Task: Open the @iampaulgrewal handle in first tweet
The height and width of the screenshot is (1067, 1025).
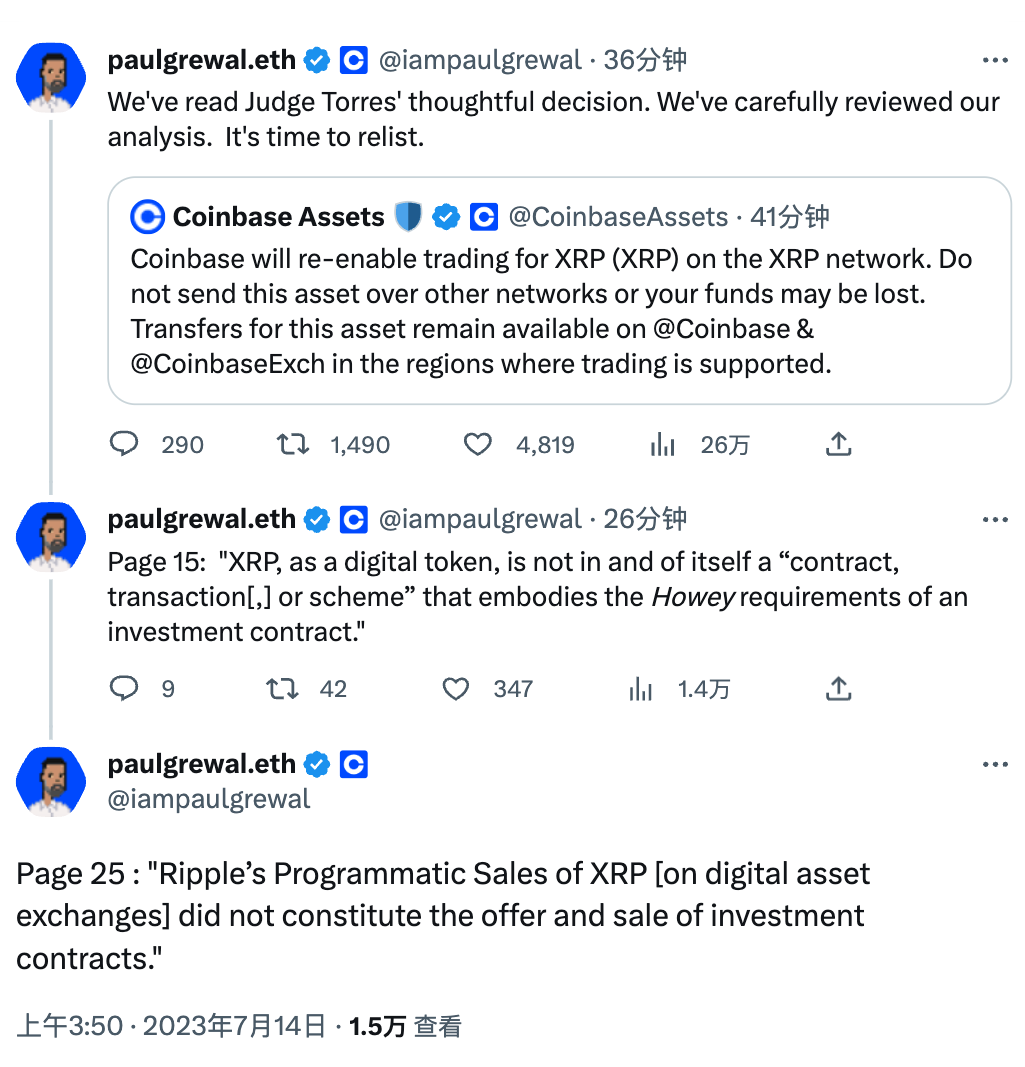Action: (479, 61)
